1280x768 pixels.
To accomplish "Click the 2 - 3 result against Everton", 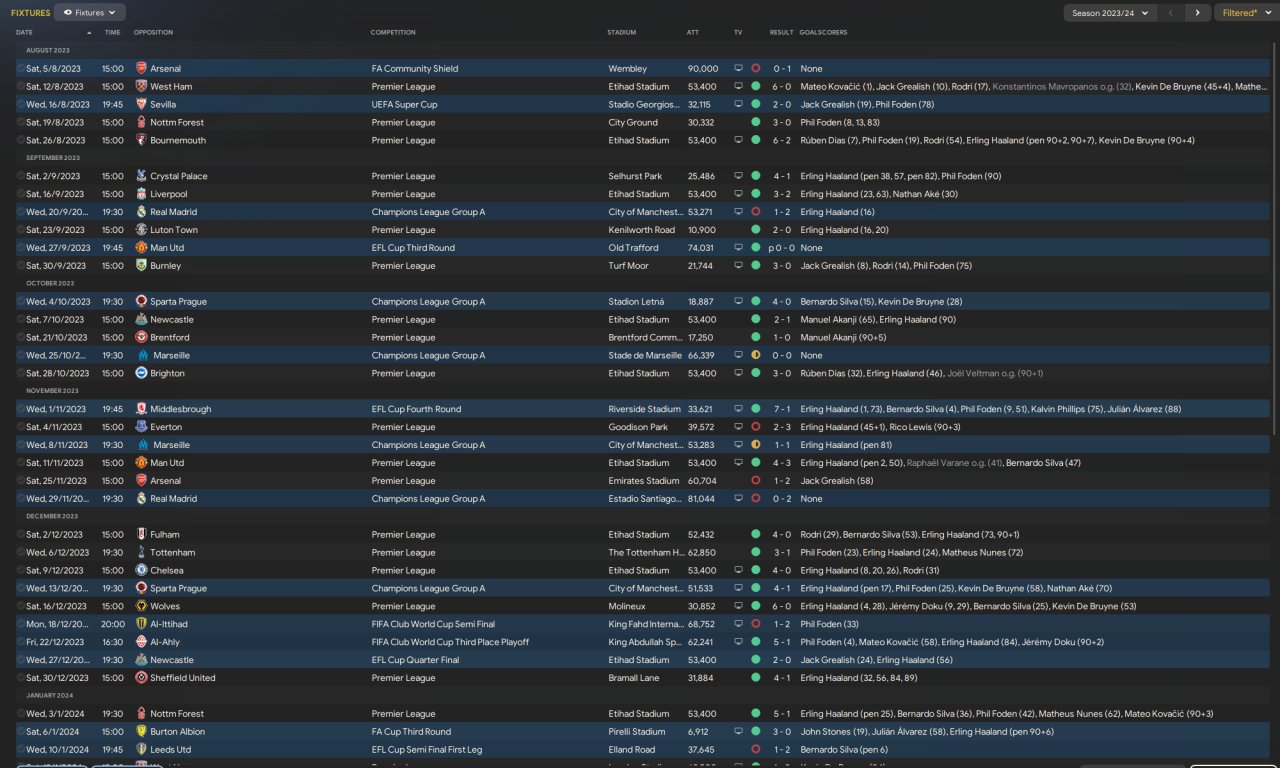I will (782, 427).
